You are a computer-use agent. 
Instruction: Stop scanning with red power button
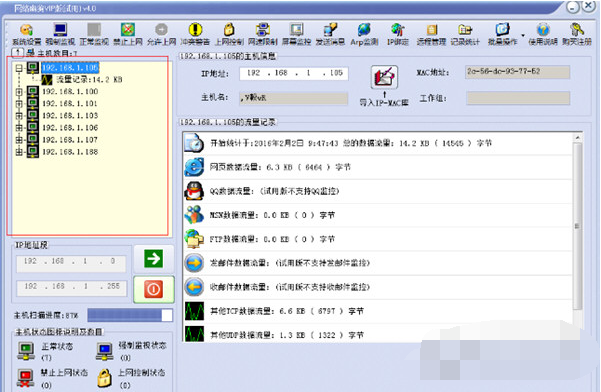[154, 289]
